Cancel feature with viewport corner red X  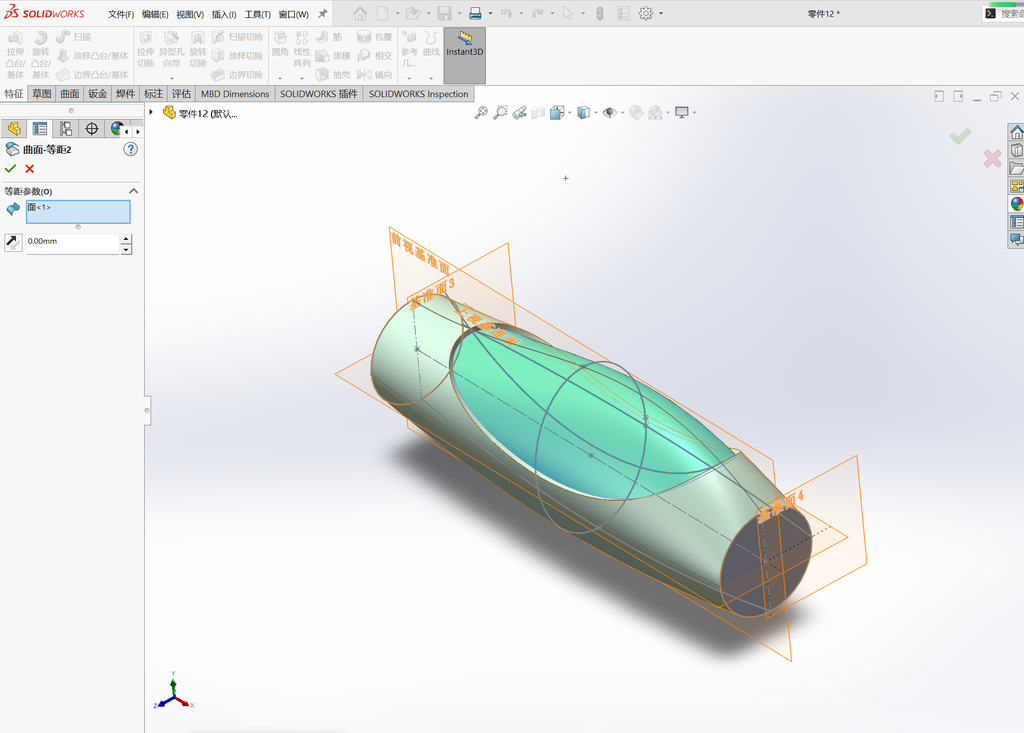click(x=992, y=158)
